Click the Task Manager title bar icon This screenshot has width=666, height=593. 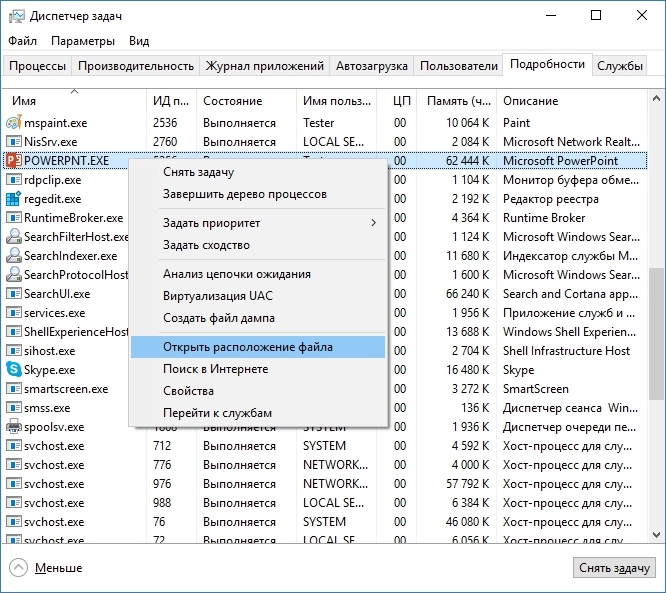17,16
